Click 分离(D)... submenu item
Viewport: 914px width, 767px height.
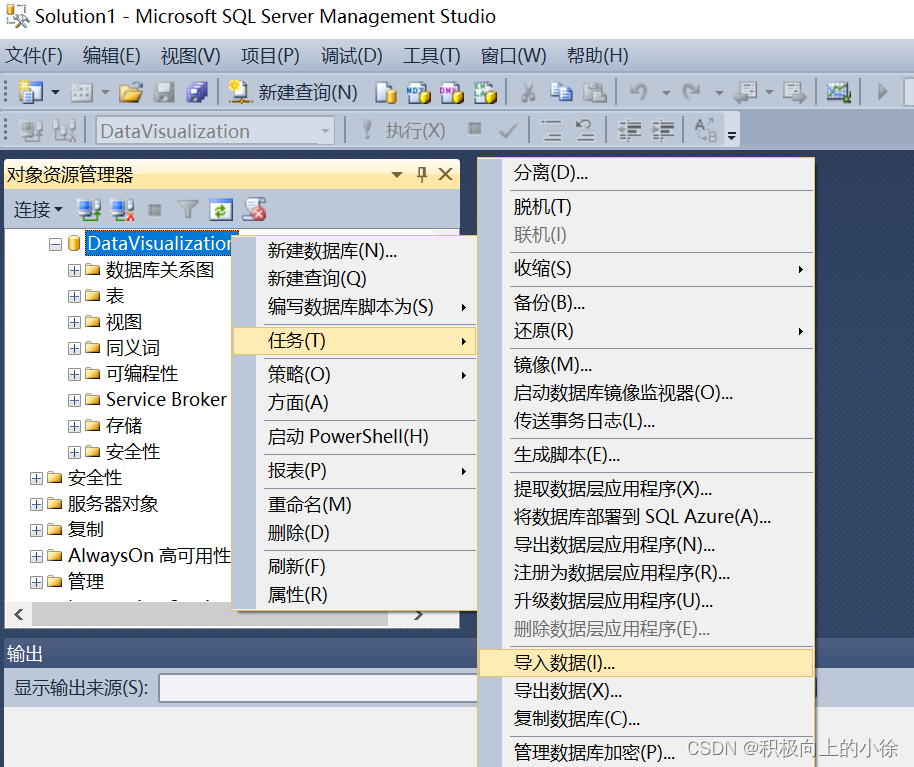646,173
